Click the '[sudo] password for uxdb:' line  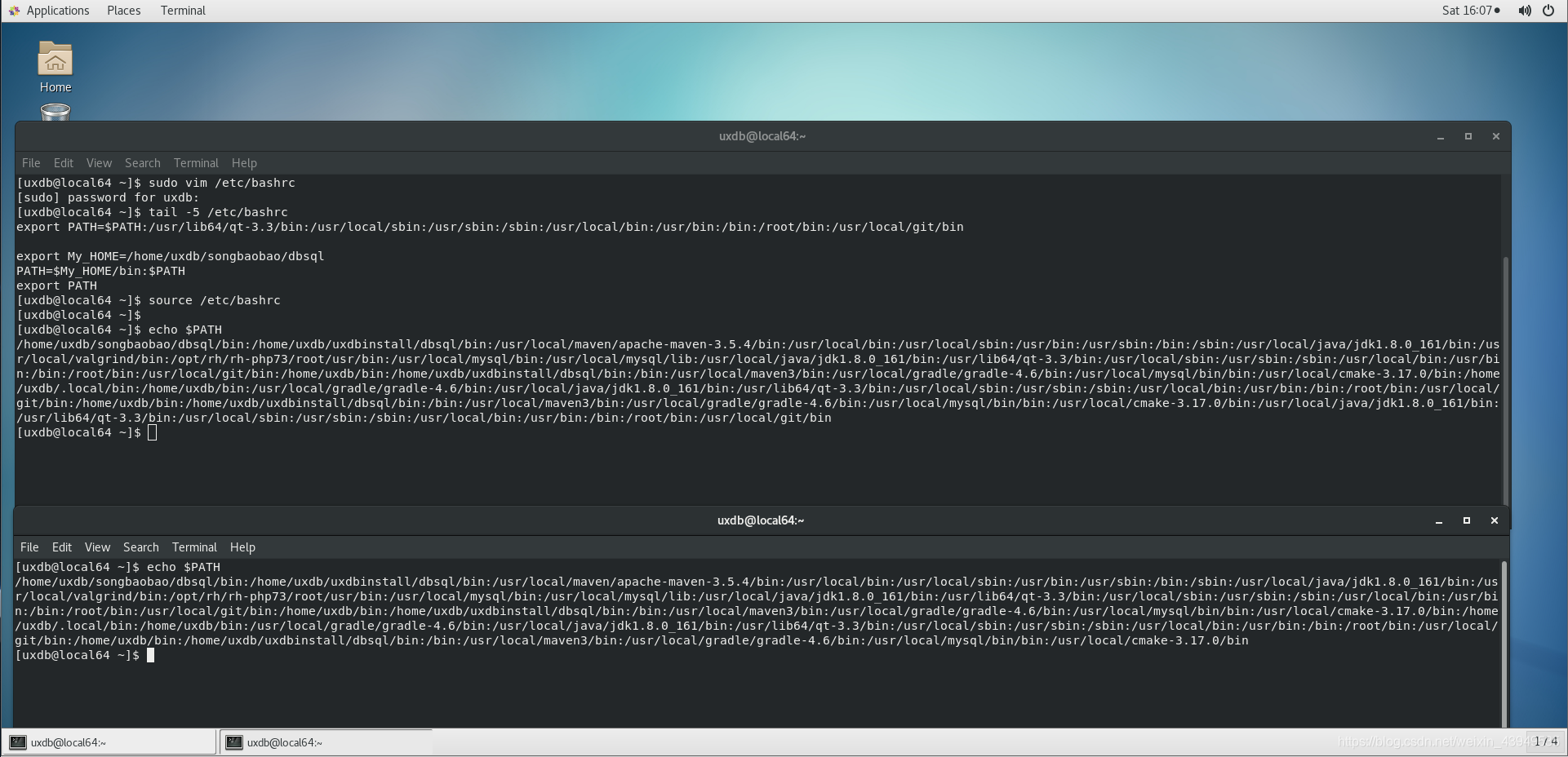[x=108, y=197]
